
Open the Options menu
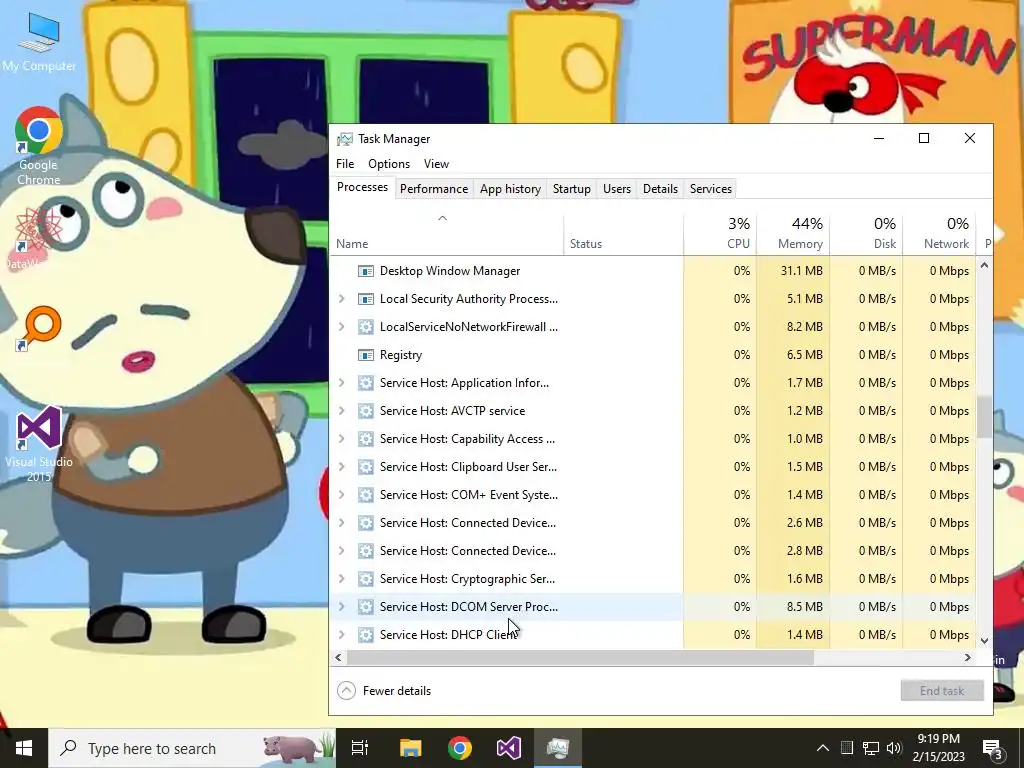(389, 164)
